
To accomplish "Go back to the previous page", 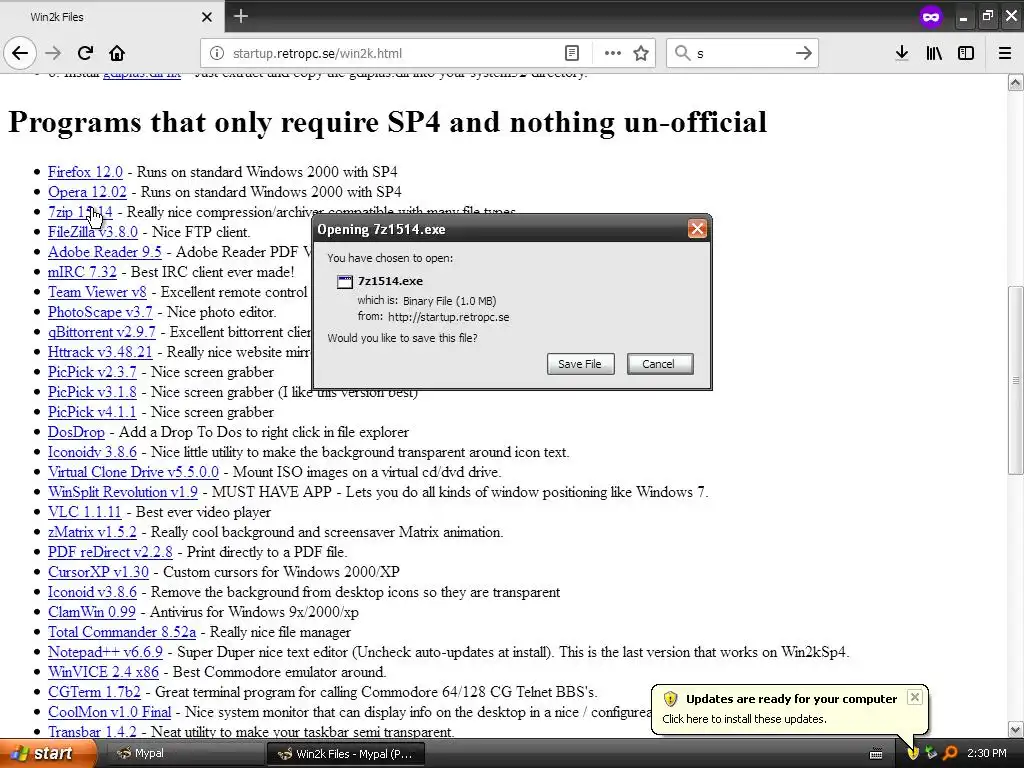I will 20,54.
